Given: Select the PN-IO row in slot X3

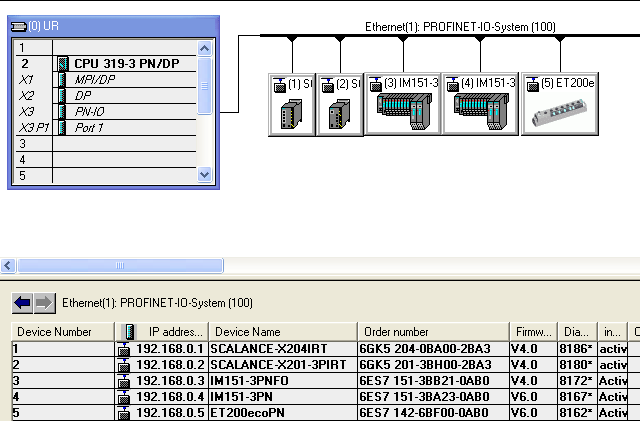Looking at the screenshot, I should click(106, 111).
